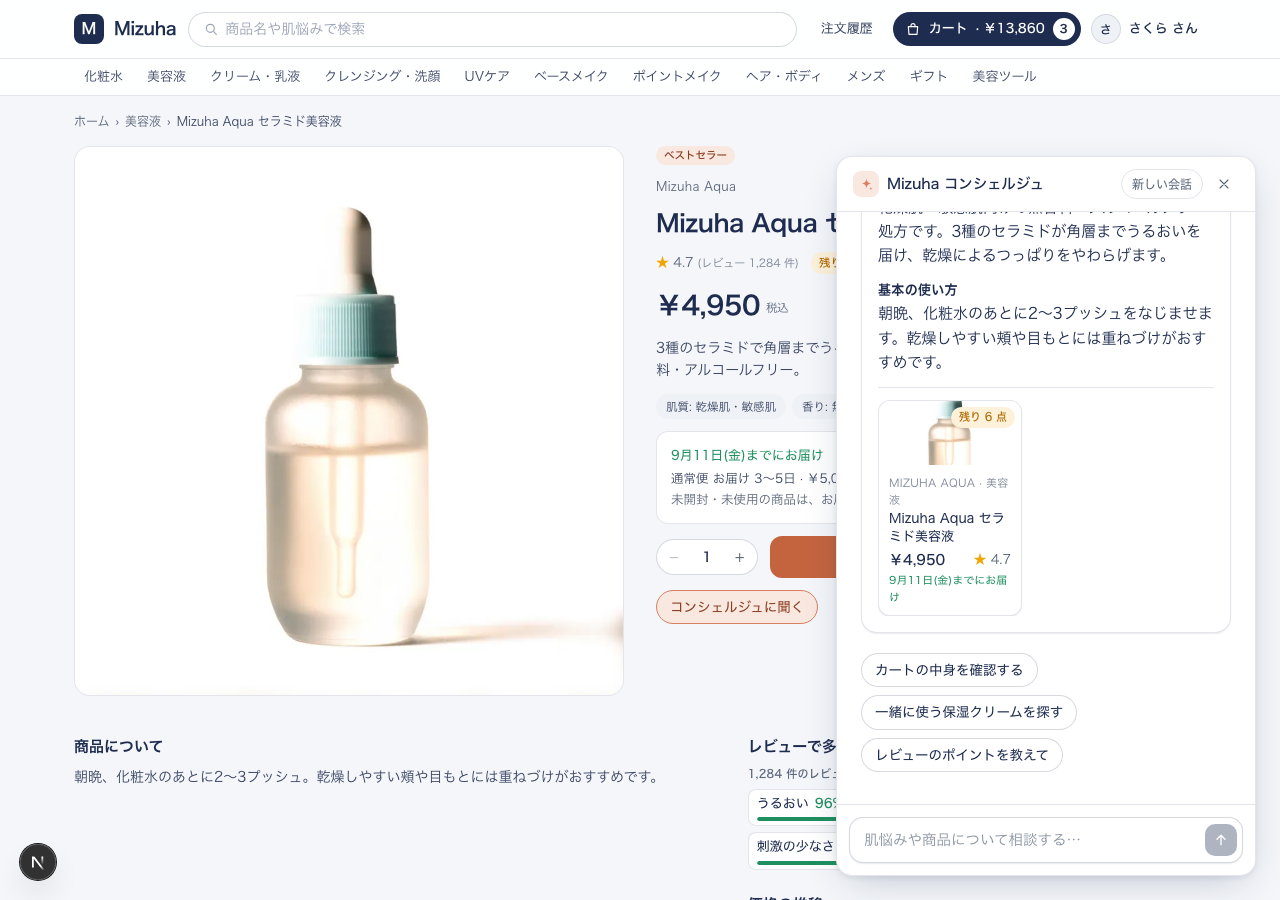Click the round N icon at bottom-left
Image resolution: width=1280 pixels, height=900 pixels.
(38, 862)
